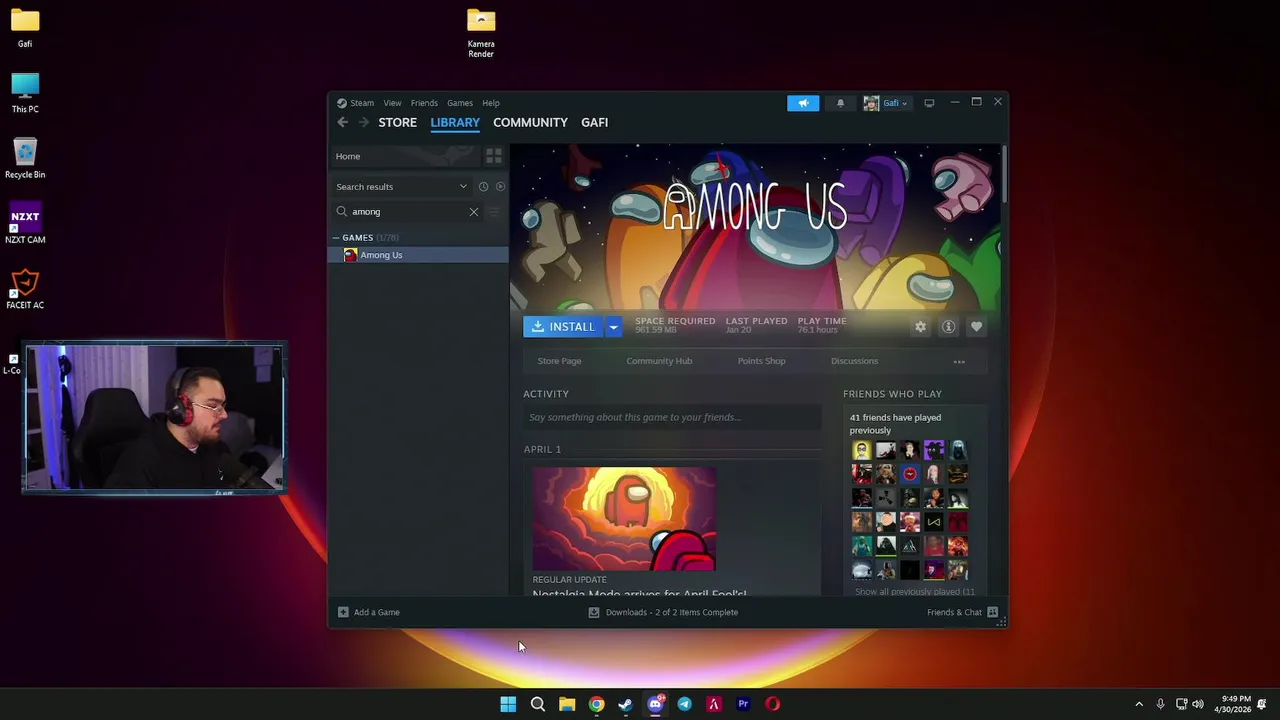Open the Search results collection dropdown
The image size is (1280, 720).
tap(401, 187)
